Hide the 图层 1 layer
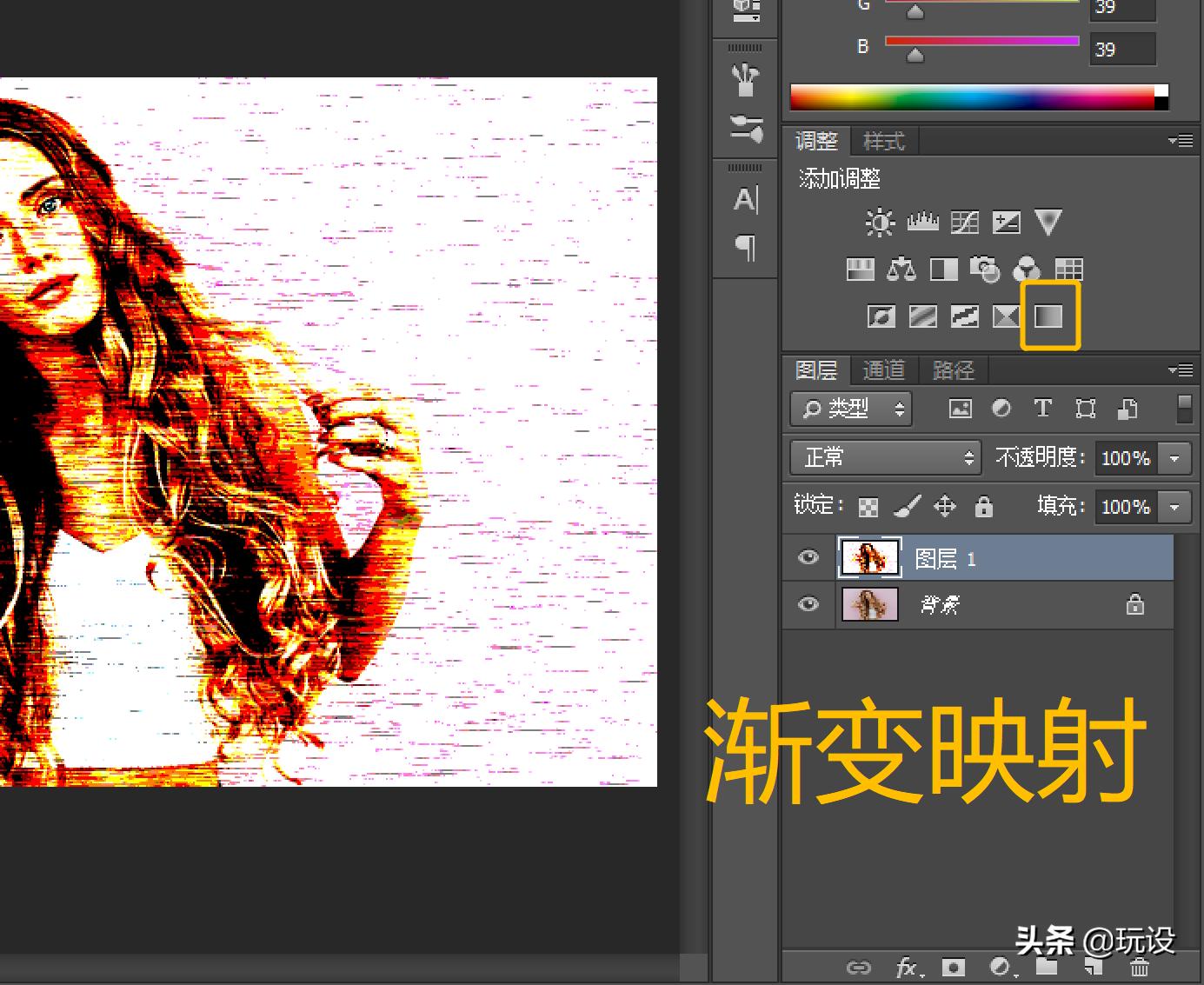 [808, 557]
